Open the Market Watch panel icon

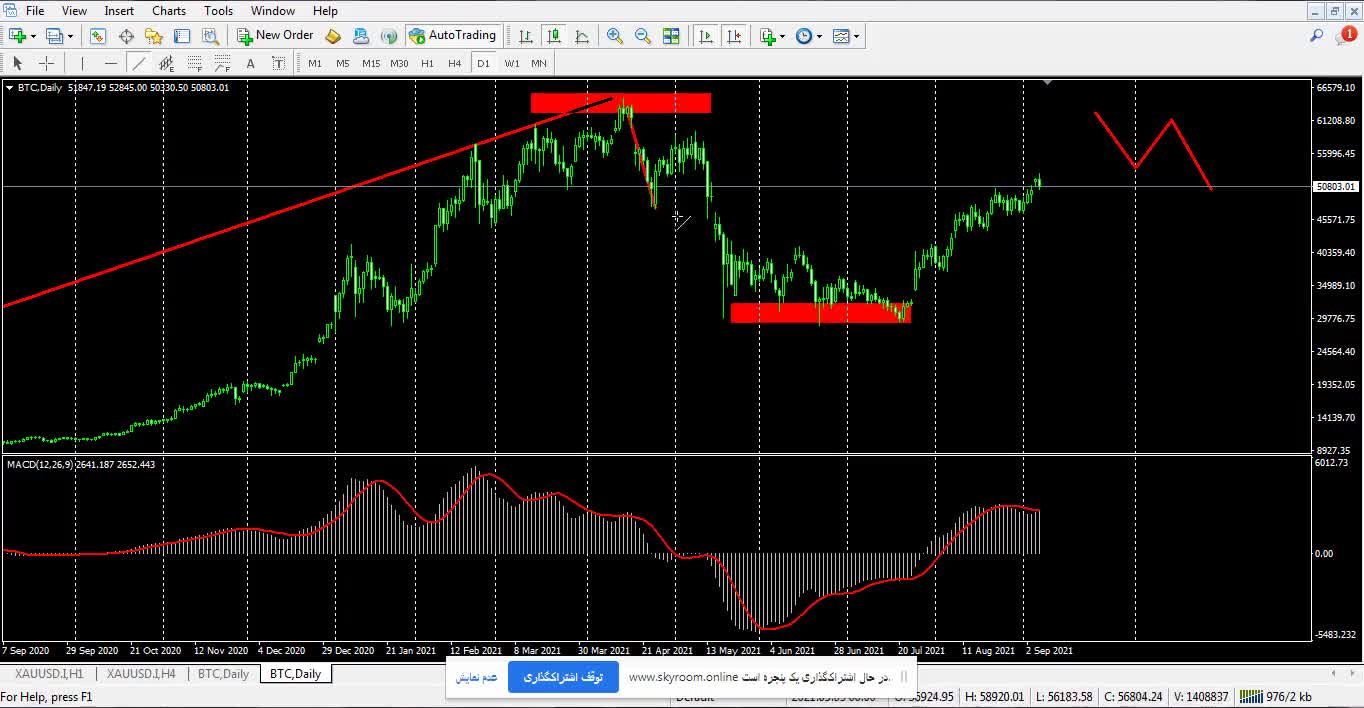point(97,35)
